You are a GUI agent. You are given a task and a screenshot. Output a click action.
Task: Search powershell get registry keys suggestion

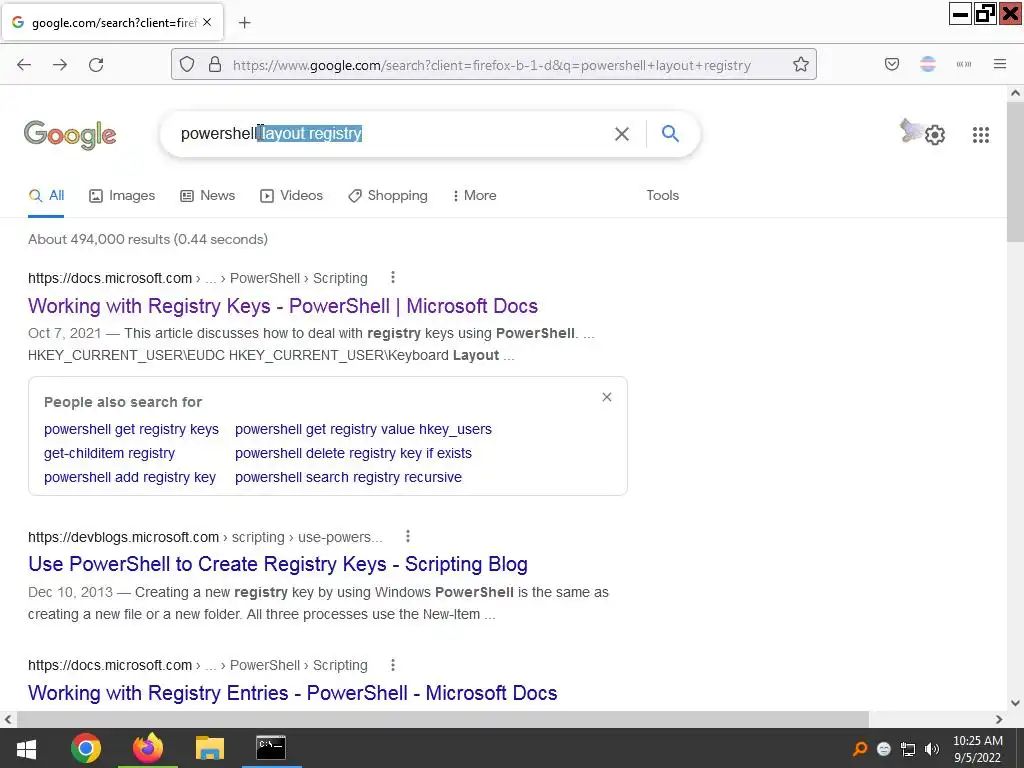point(131,429)
